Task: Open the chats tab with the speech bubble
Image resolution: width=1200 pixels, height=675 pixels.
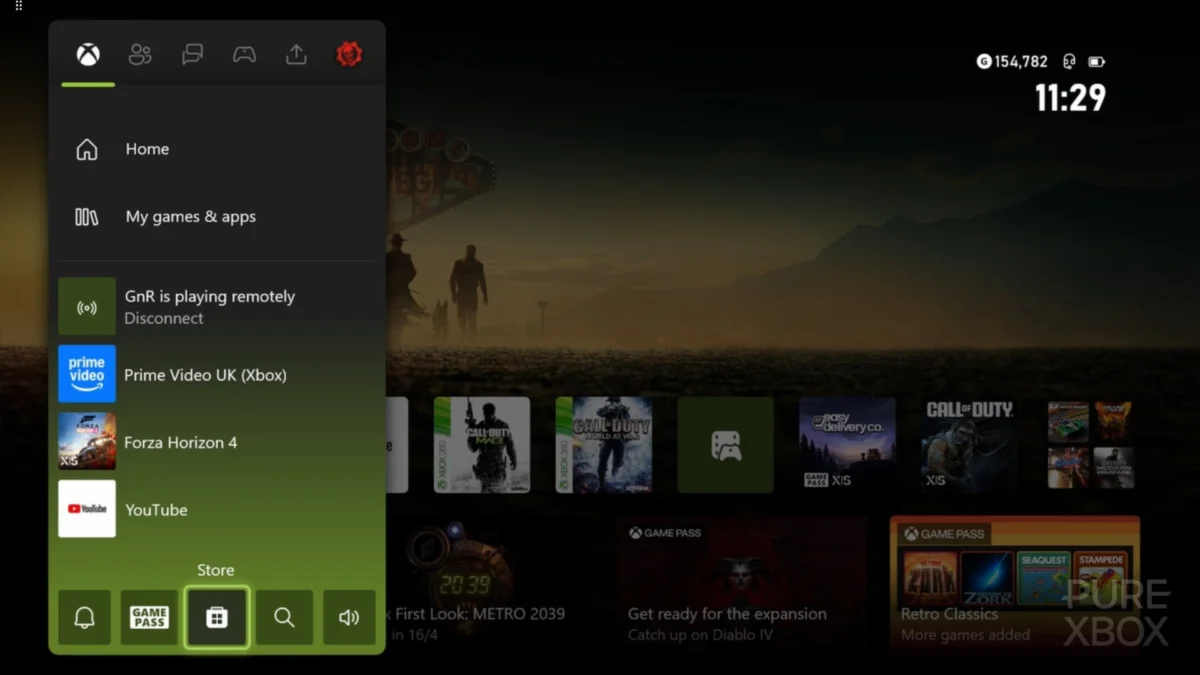Action: tap(191, 55)
